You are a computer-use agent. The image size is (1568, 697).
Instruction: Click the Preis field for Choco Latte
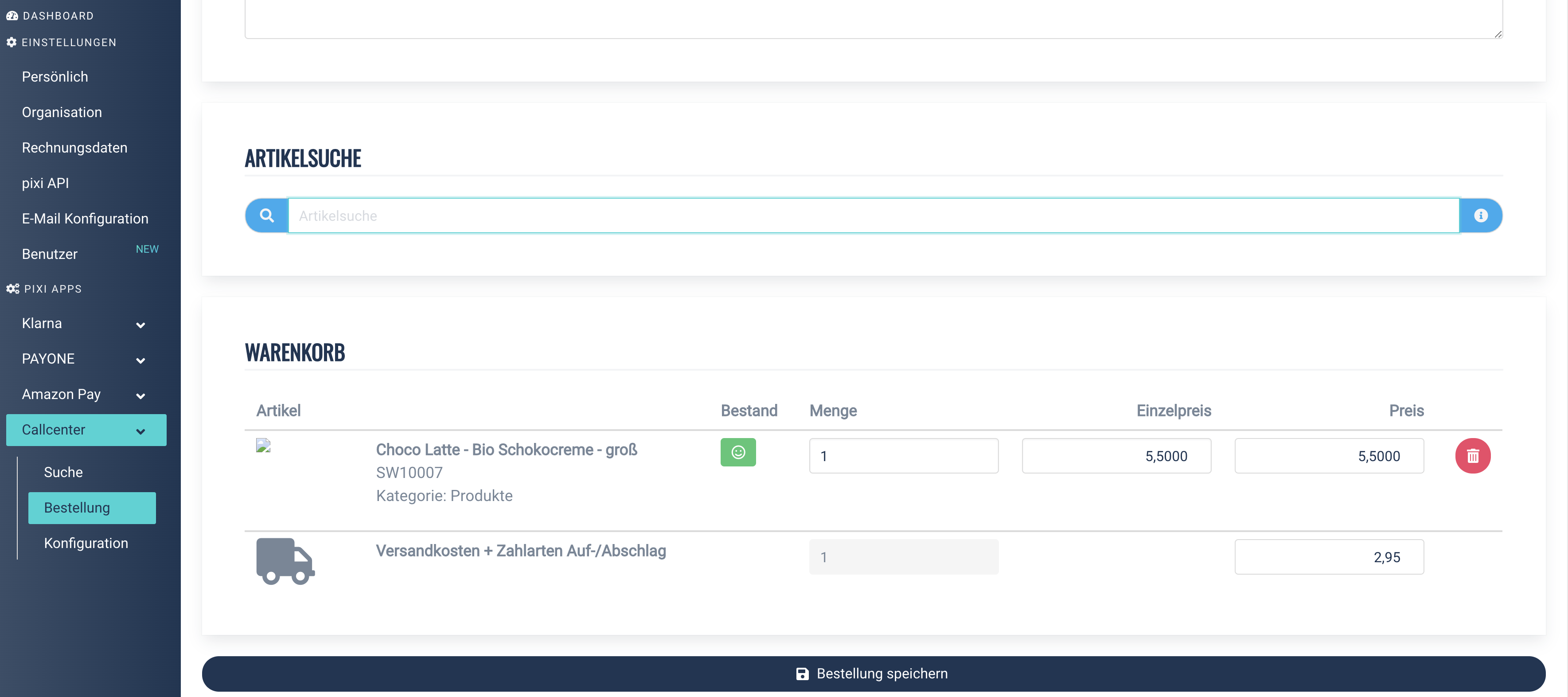pos(1329,456)
